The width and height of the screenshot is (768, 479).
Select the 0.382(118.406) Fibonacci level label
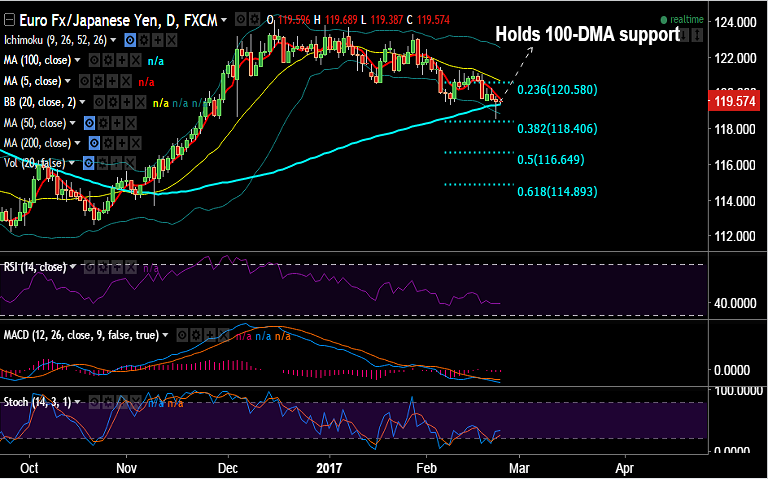click(557, 129)
